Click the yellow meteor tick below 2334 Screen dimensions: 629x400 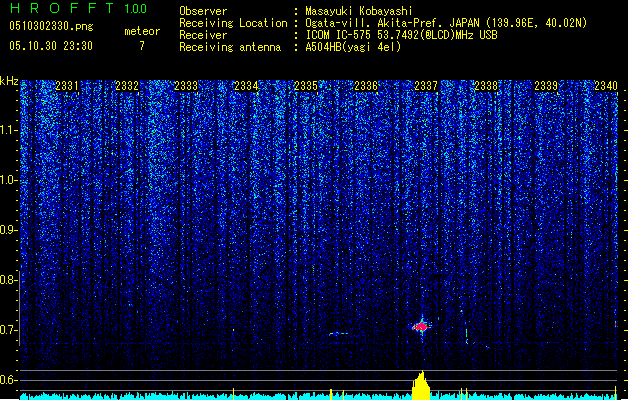tap(233, 394)
